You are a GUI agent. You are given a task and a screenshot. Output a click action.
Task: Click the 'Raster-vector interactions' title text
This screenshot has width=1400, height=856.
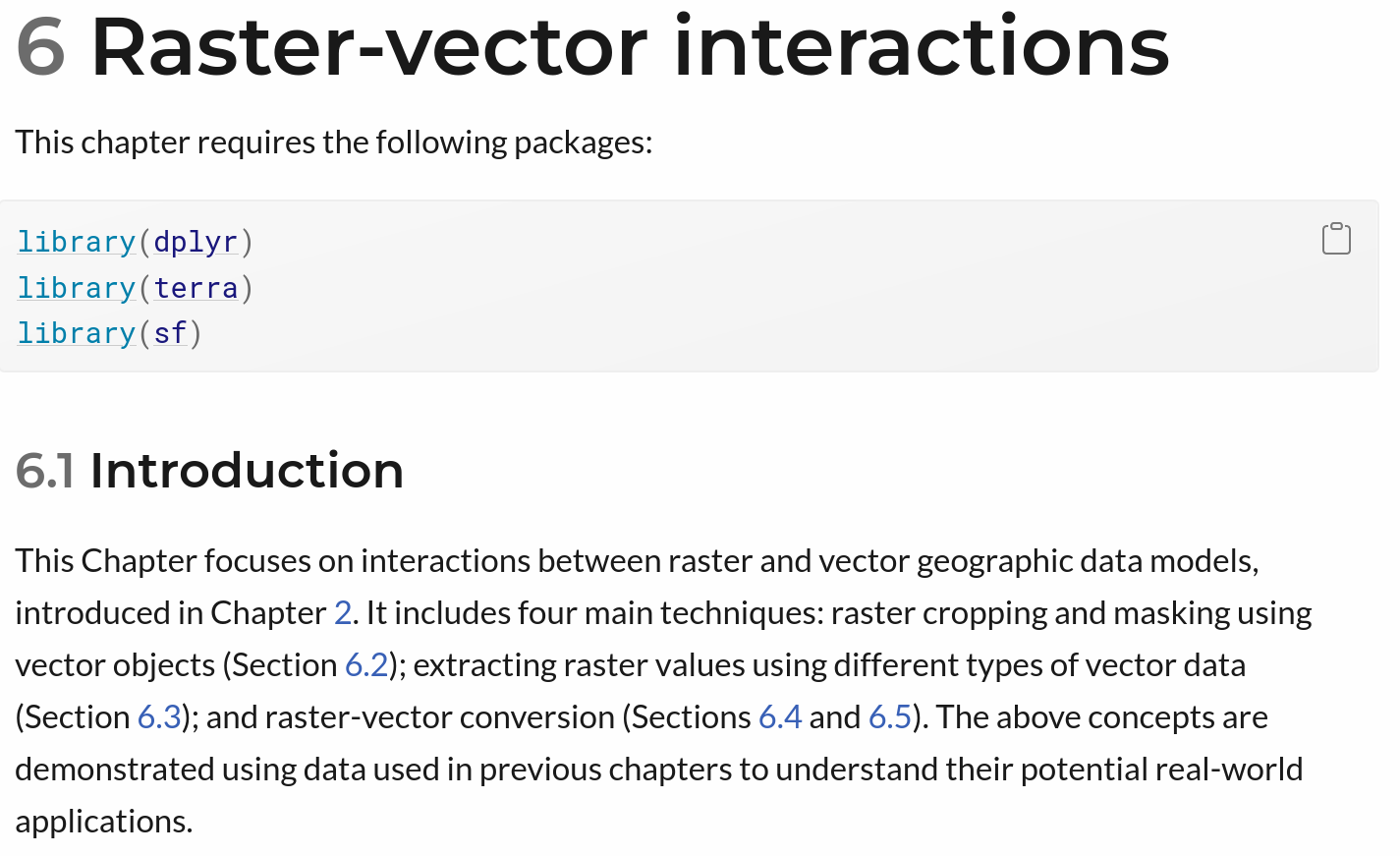click(629, 47)
